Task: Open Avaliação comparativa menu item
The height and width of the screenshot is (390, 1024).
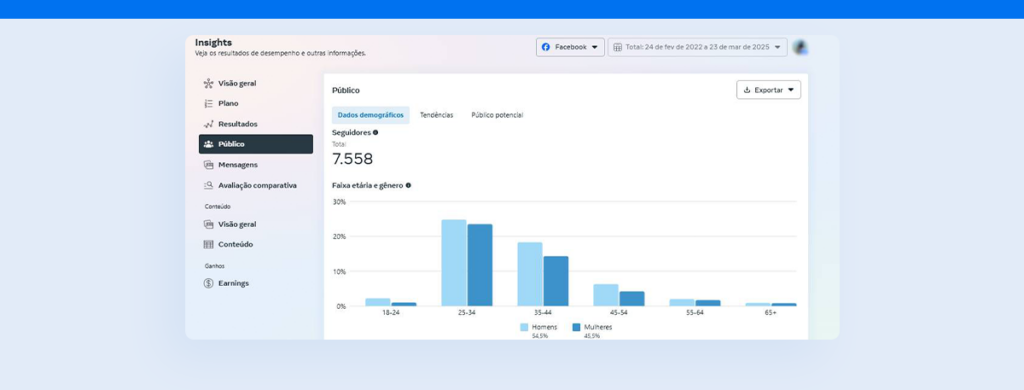Action: click(x=256, y=185)
